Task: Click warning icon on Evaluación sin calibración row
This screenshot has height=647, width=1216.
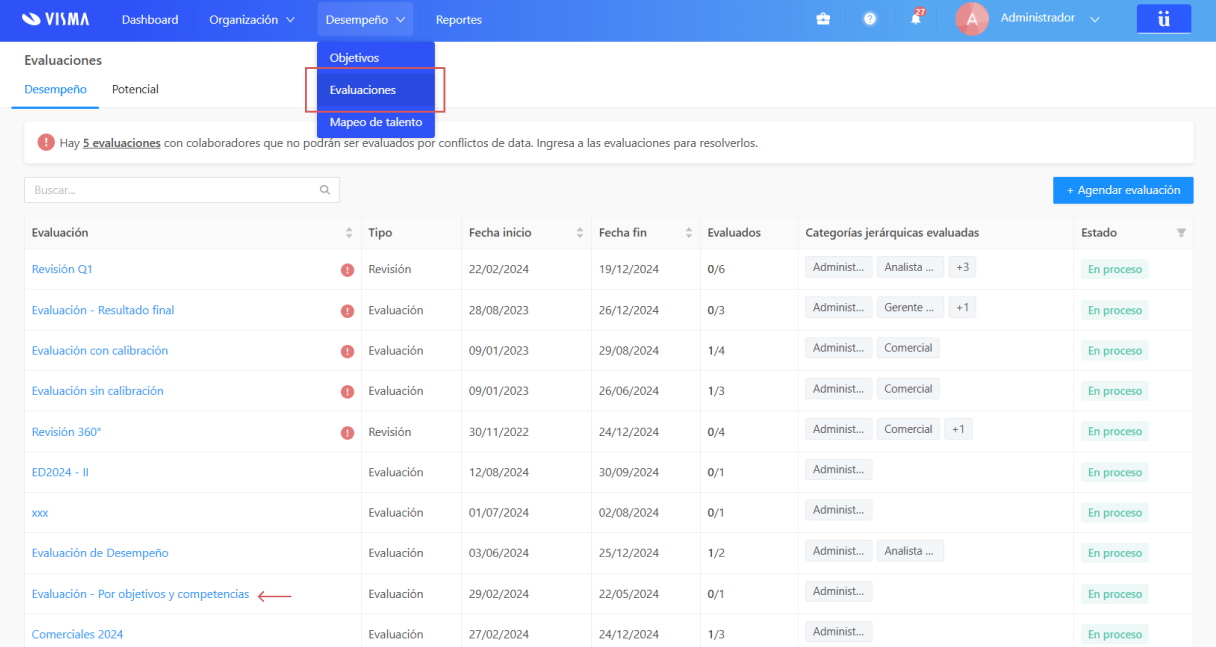Action: tap(347, 392)
